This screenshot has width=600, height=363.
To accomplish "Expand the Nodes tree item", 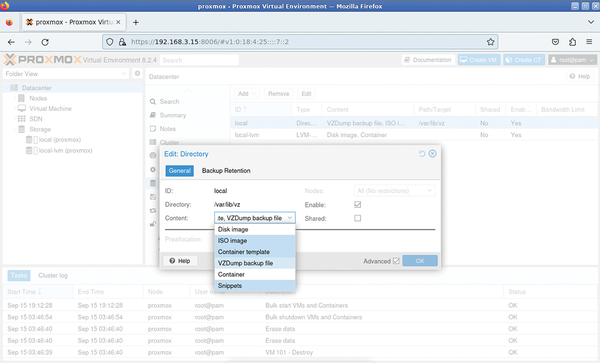I will click(15, 98).
